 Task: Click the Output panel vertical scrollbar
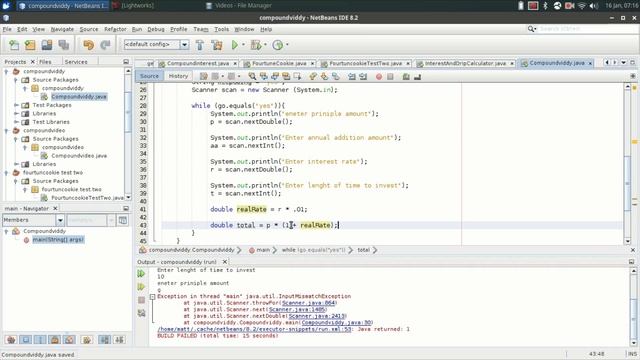634,307
